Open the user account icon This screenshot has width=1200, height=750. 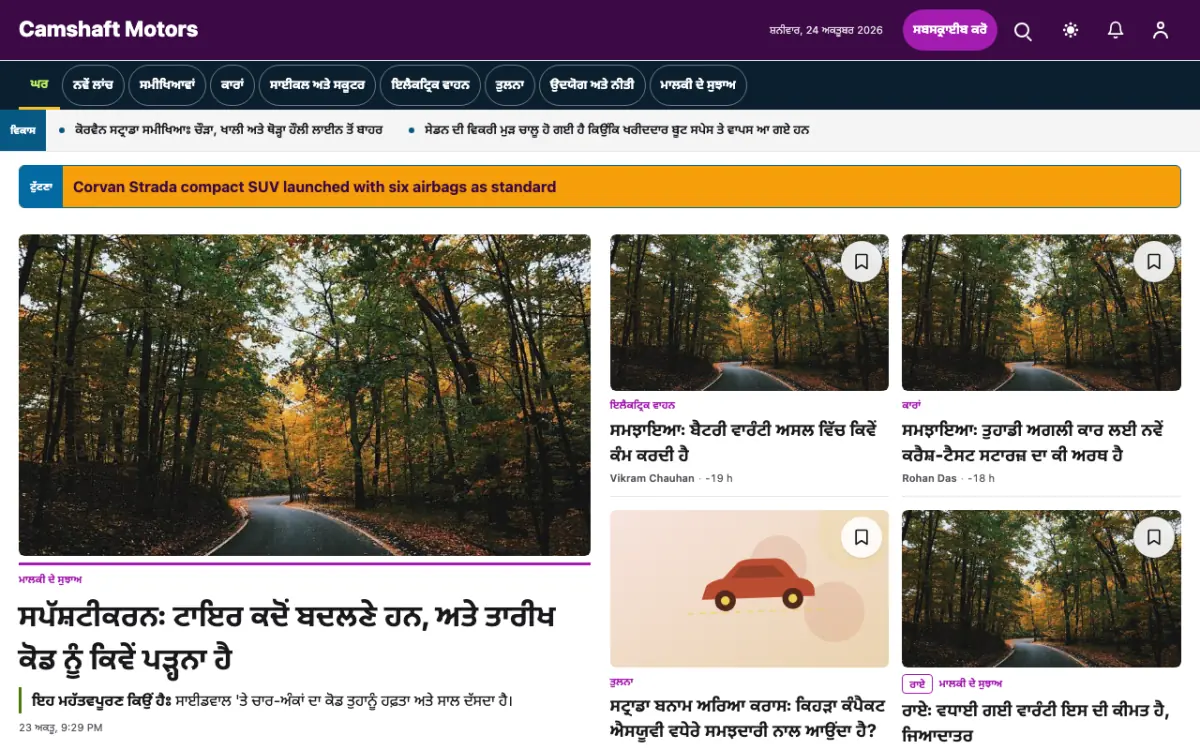(x=1160, y=30)
